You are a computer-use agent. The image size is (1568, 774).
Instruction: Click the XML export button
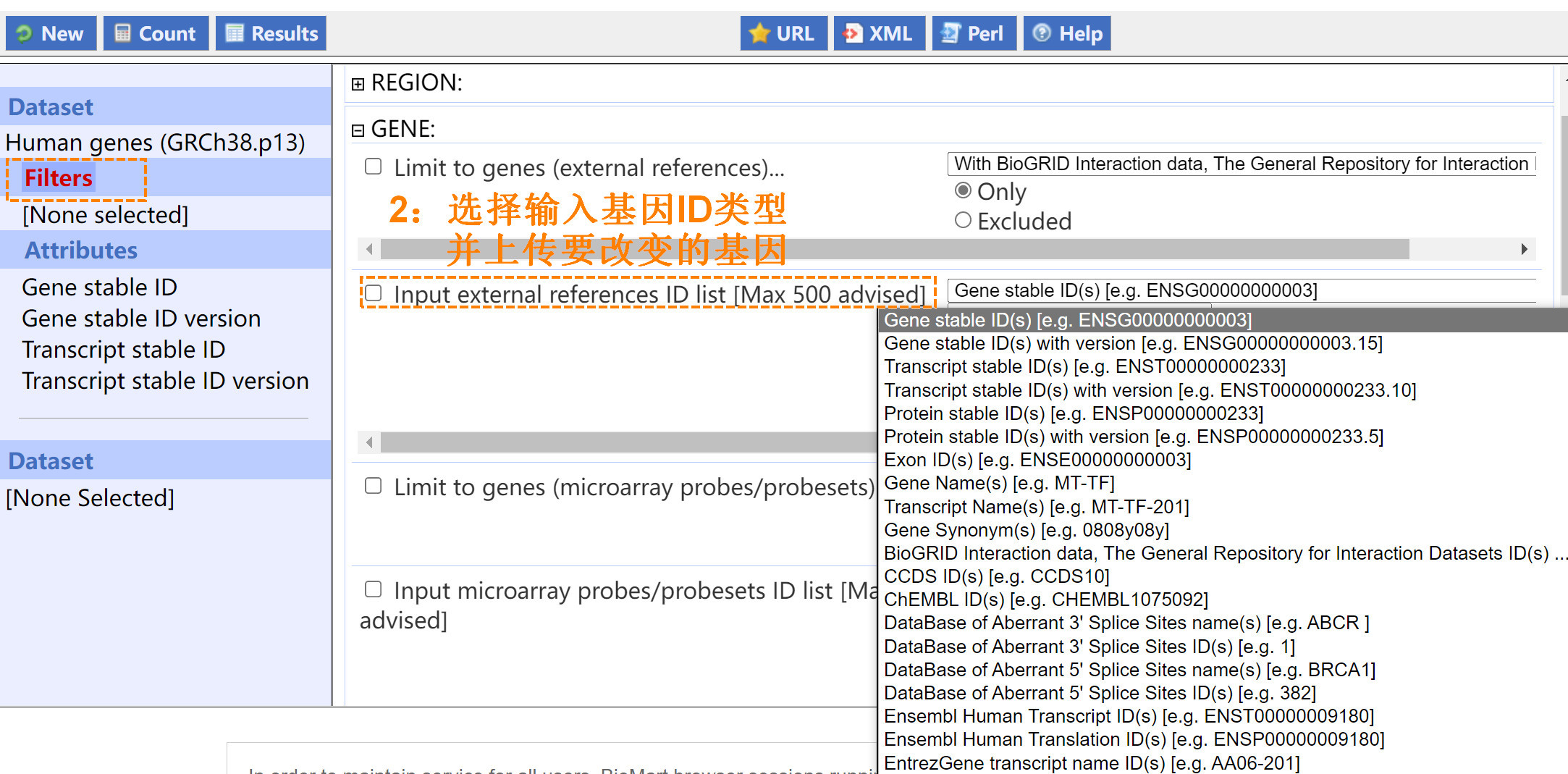pyautogui.click(x=880, y=33)
